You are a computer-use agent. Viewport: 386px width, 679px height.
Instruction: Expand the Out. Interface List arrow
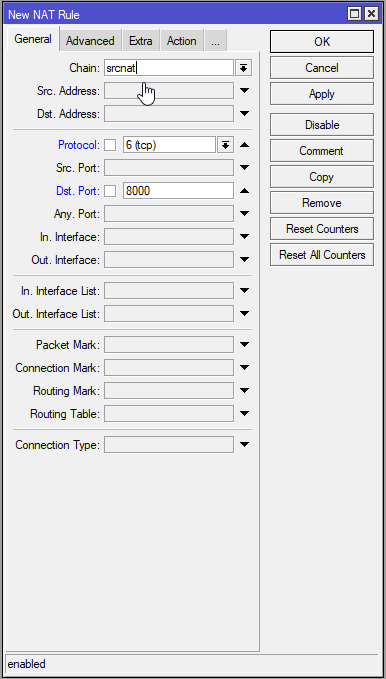click(244, 313)
